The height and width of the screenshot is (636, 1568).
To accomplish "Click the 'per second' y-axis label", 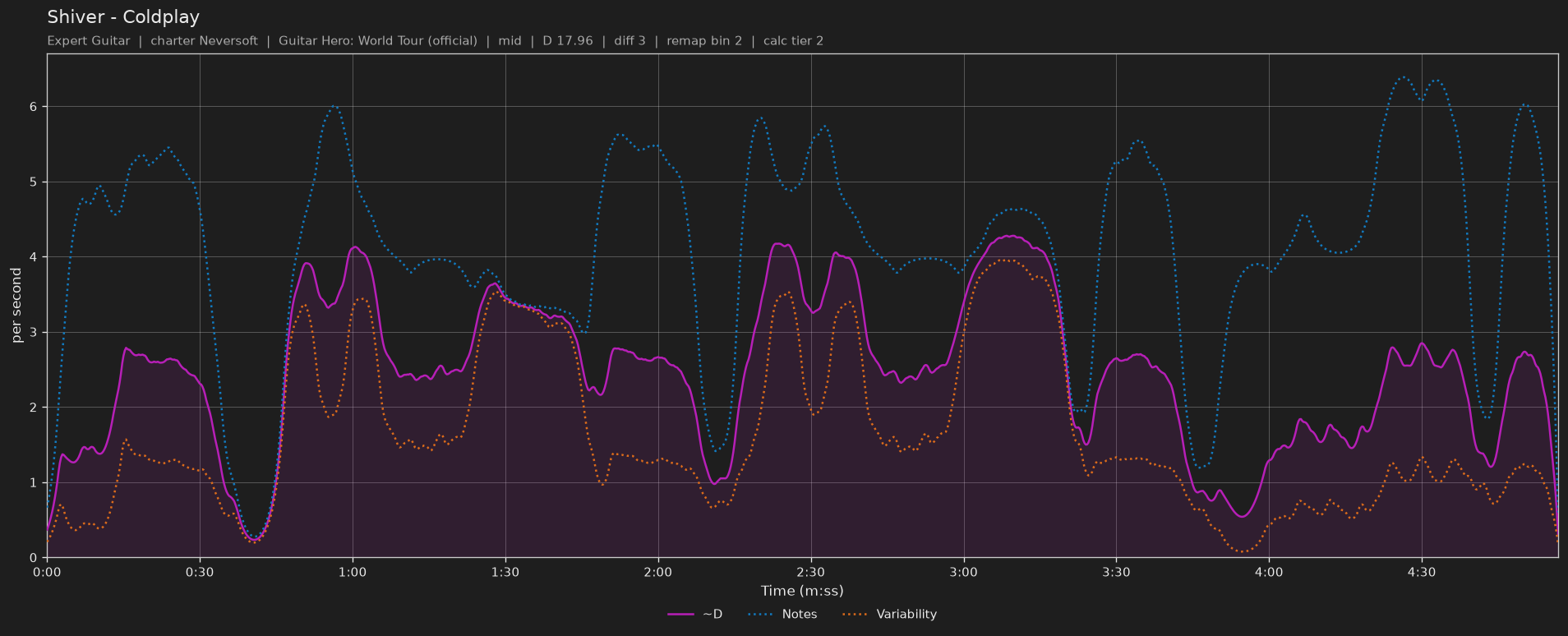I will coord(16,306).
